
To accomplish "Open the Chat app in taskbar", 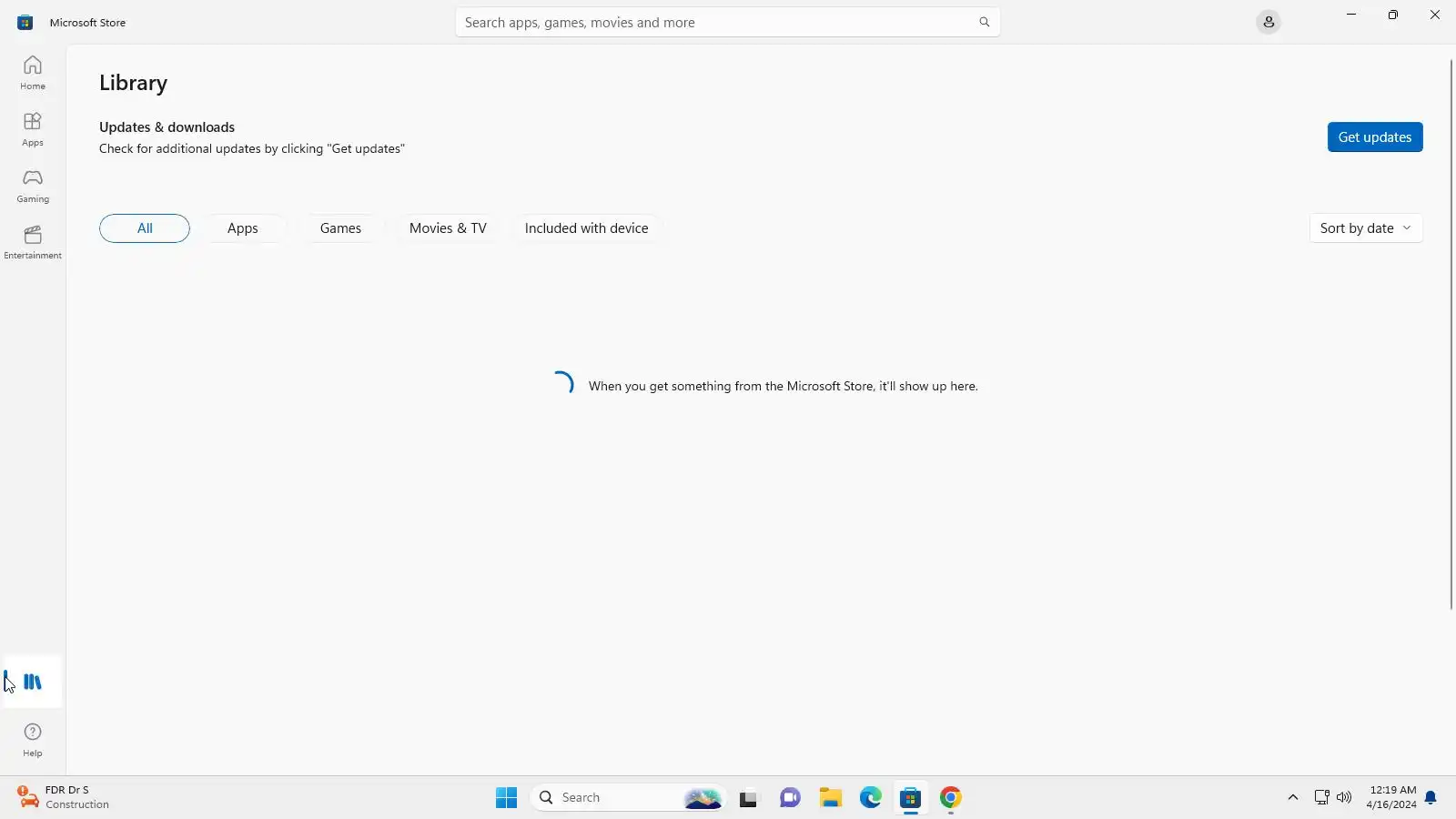I will 790,798.
